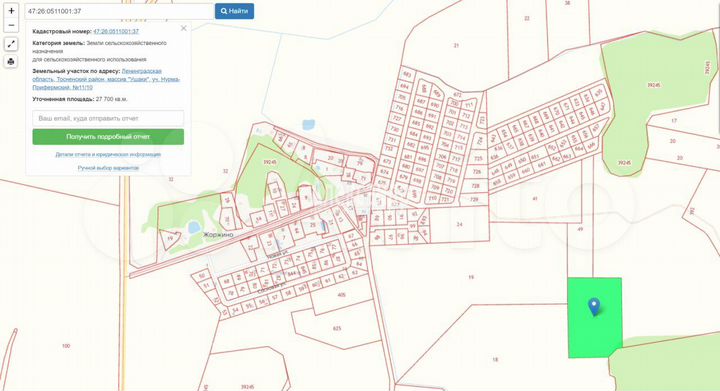Zoom out the map with minus button
The height and width of the screenshot is (391, 720).
click(x=11, y=25)
